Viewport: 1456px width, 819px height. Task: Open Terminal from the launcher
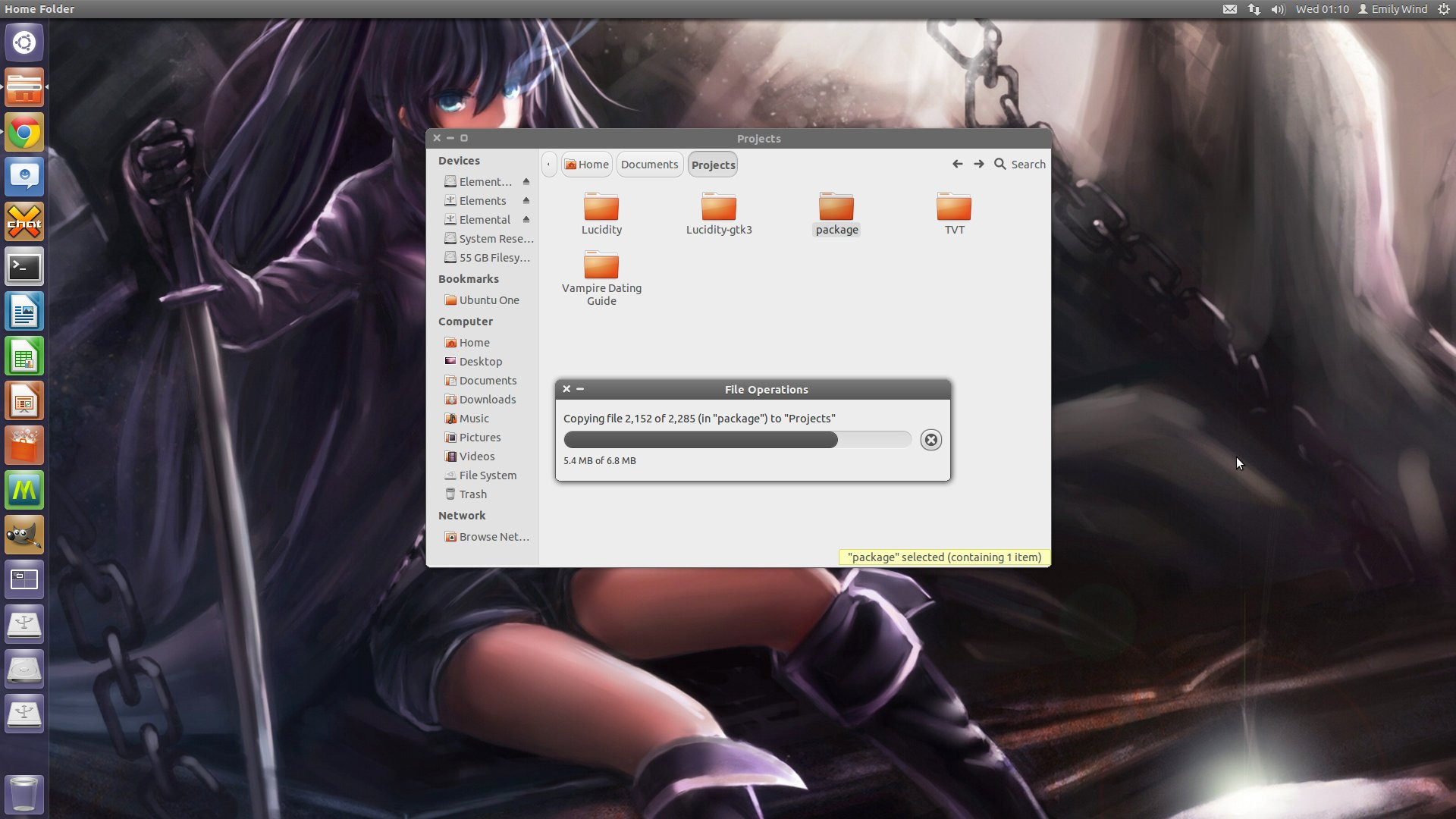coord(24,267)
